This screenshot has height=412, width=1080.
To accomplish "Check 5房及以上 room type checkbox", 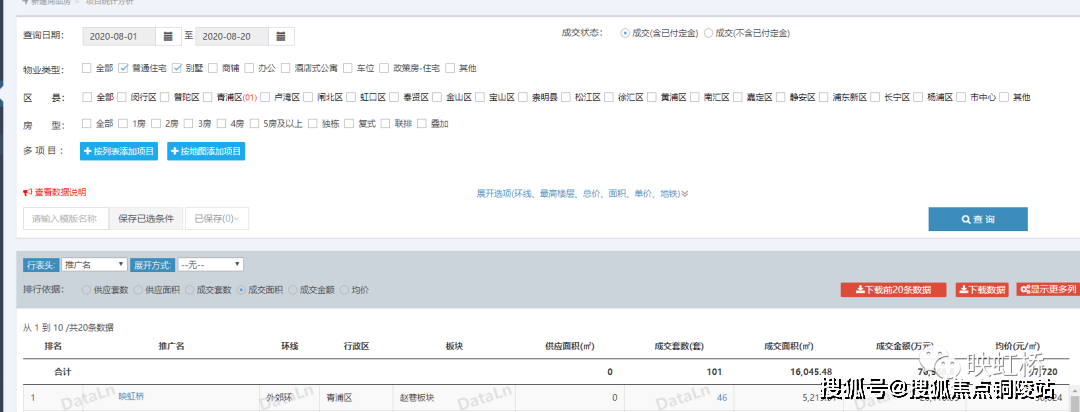I will point(254,124).
